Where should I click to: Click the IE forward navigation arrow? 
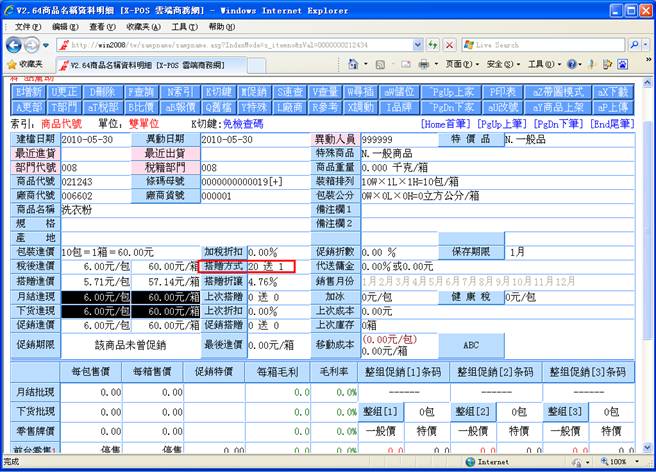click(35, 45)
